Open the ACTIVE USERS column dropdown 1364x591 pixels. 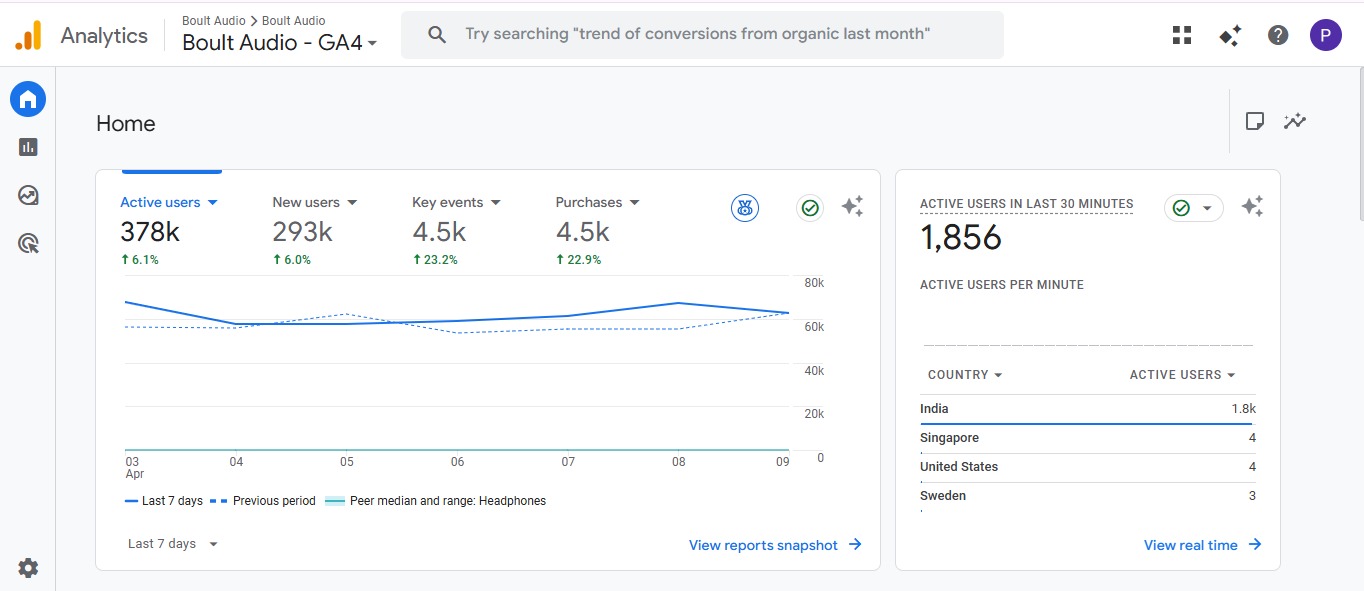coord(1183,375)
